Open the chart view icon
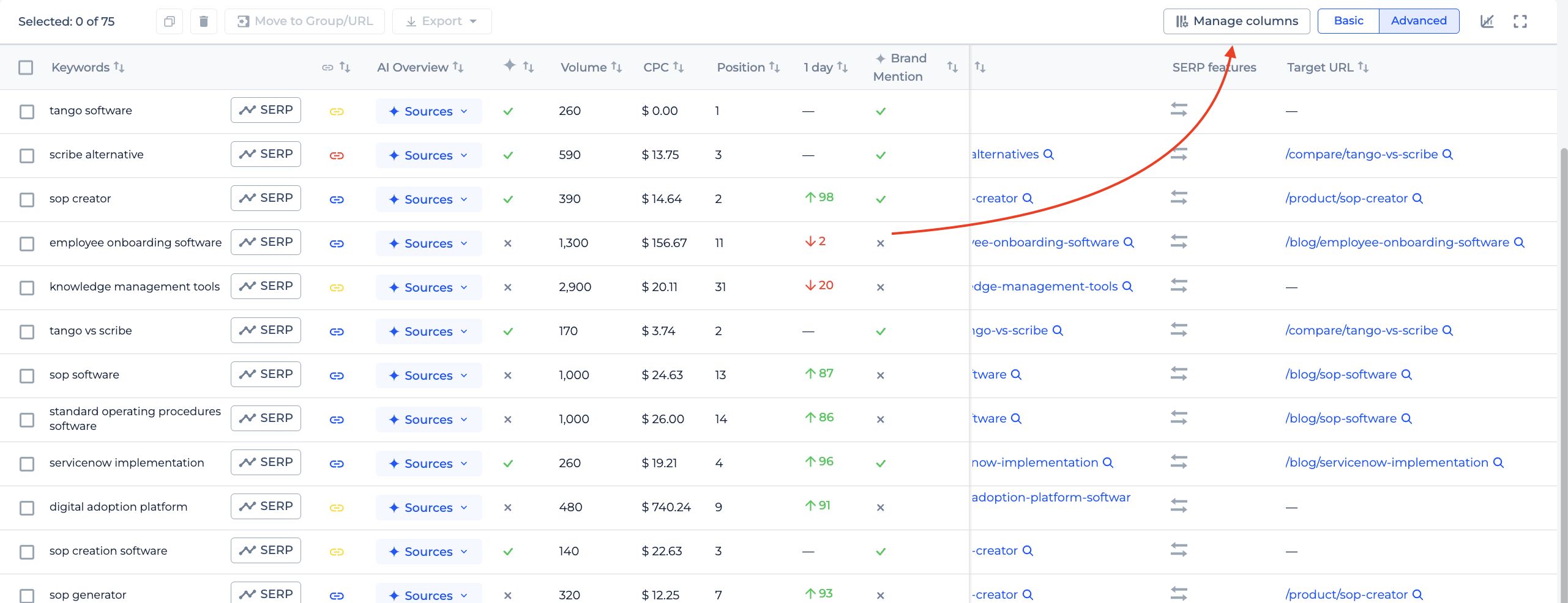 1487,21
